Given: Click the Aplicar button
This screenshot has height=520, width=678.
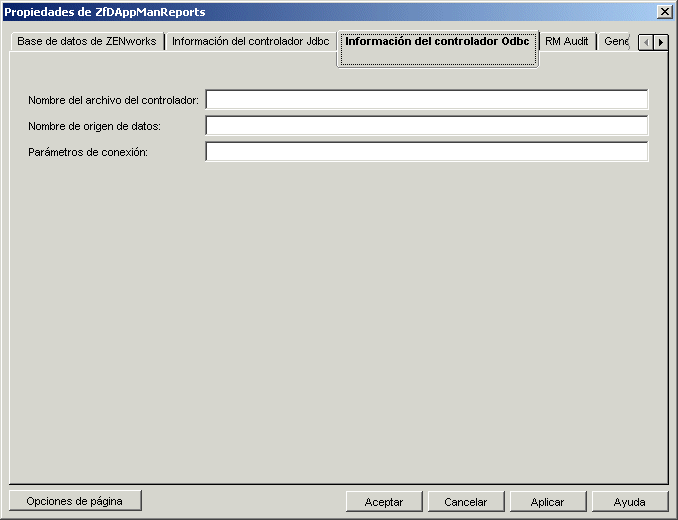Looking at the screenshot, I should [x=548, y=502].
